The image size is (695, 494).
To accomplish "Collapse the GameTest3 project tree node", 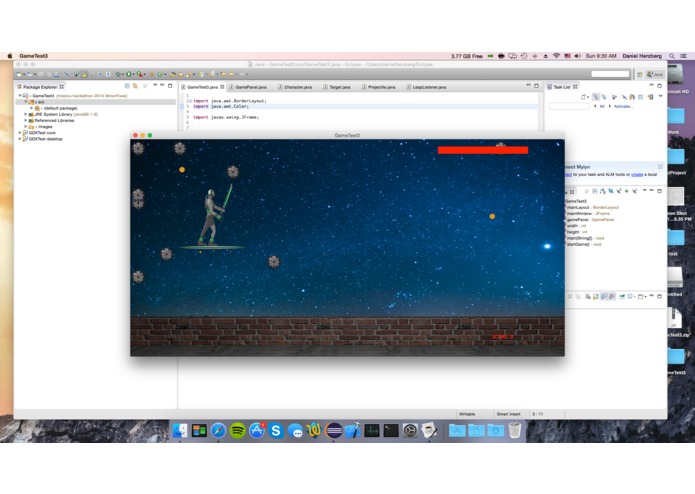I will [x=20, y=96].
